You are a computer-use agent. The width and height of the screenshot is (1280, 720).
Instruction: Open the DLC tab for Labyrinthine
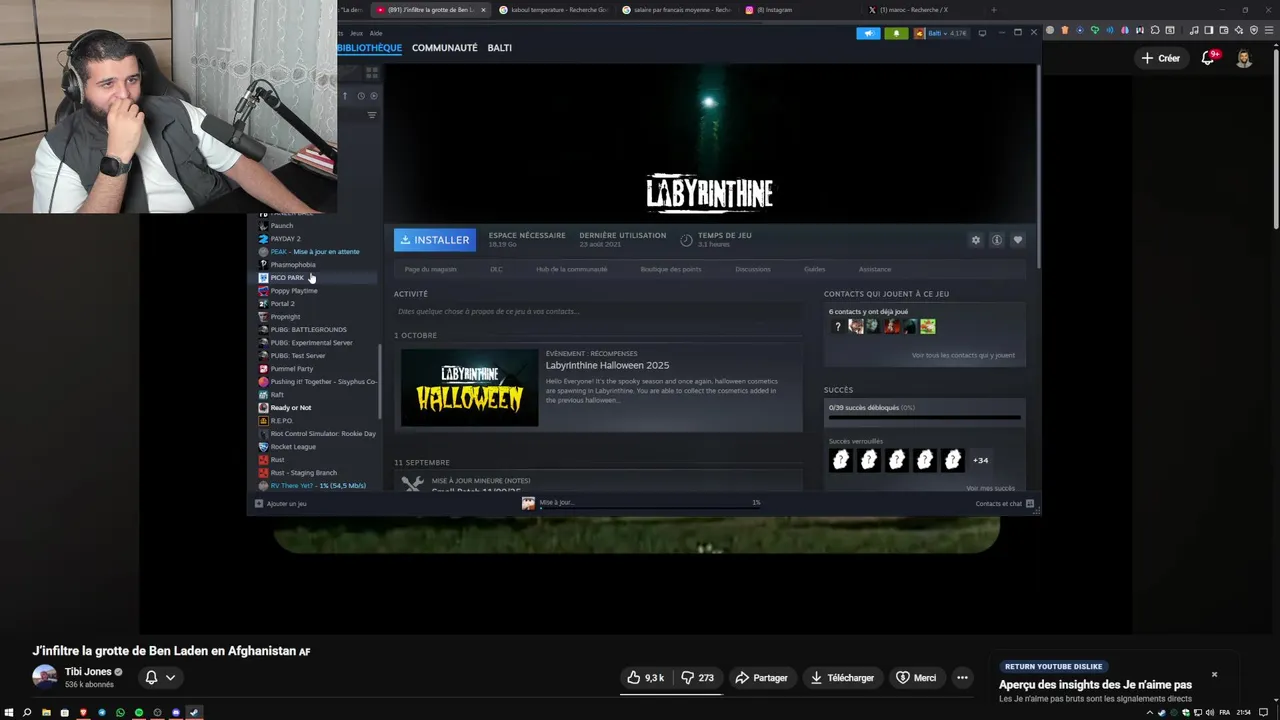(496, 269)
